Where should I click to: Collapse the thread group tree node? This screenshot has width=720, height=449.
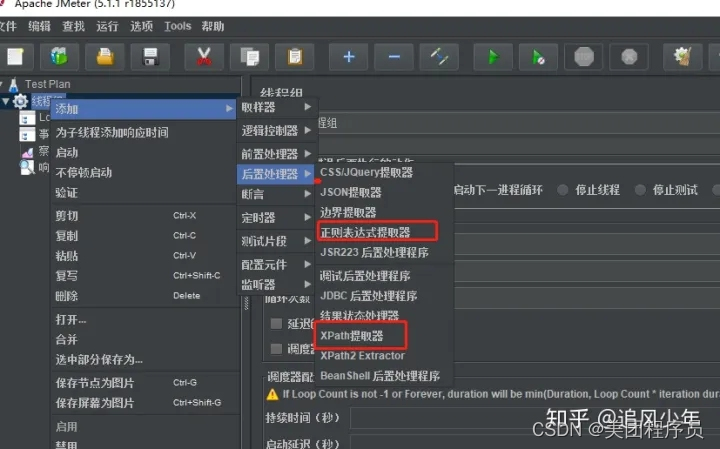click(6, 101)
